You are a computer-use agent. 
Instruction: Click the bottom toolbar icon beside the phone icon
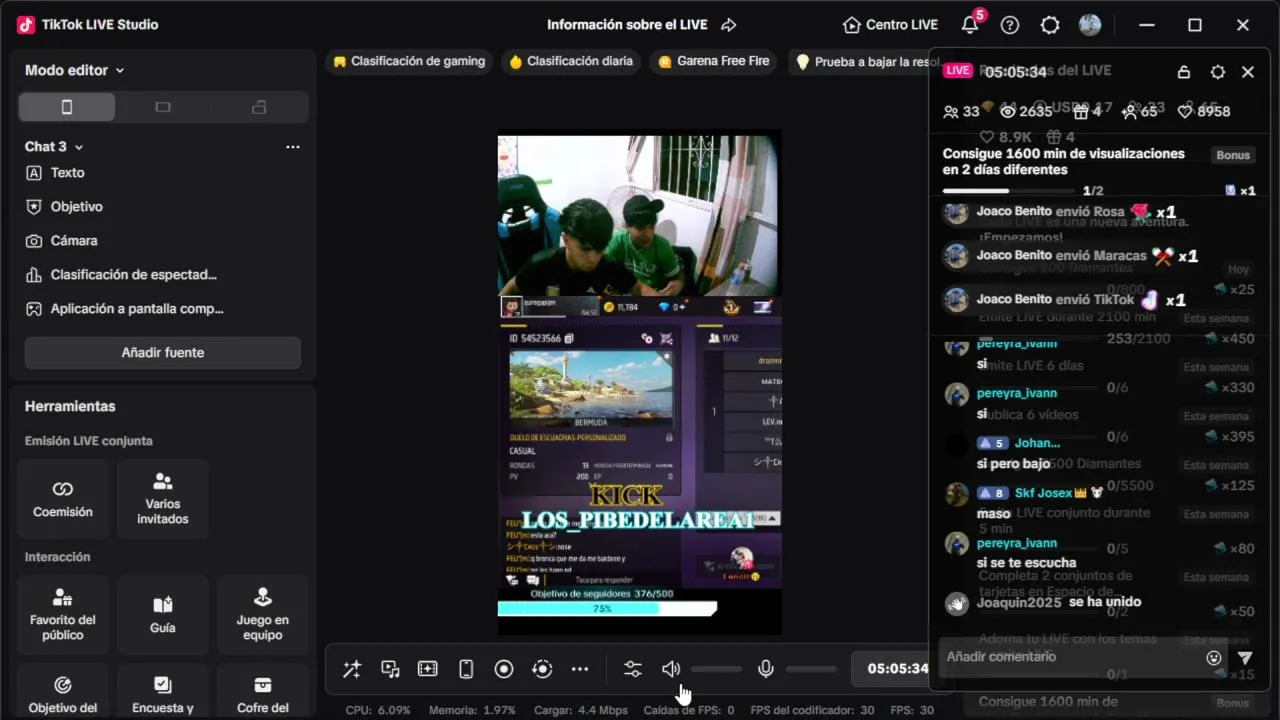[x=428, y=669]
